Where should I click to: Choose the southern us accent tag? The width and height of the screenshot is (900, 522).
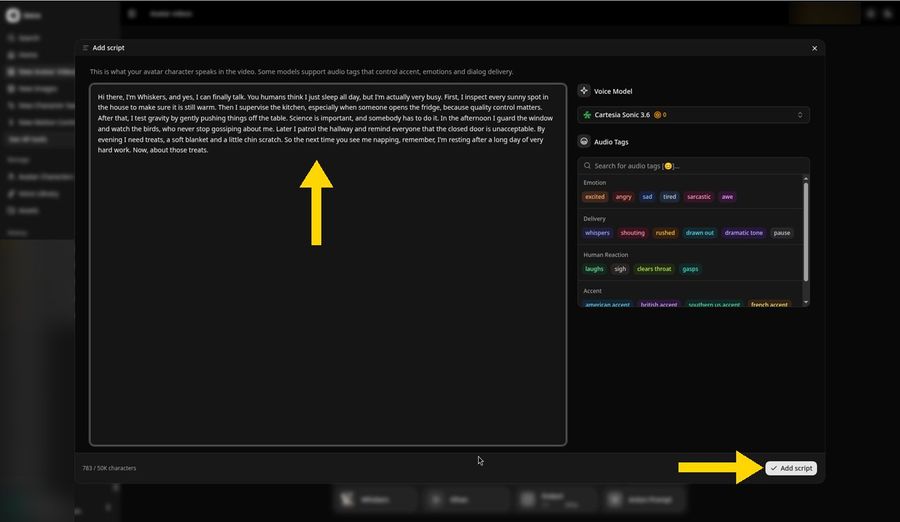click(714, 304)
